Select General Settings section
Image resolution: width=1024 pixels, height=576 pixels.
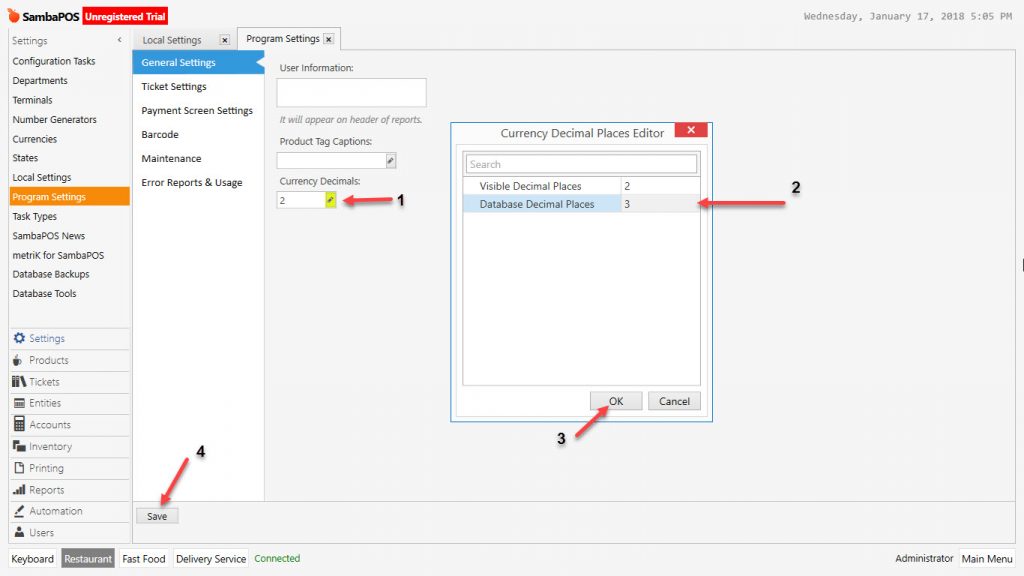[198, 62]
